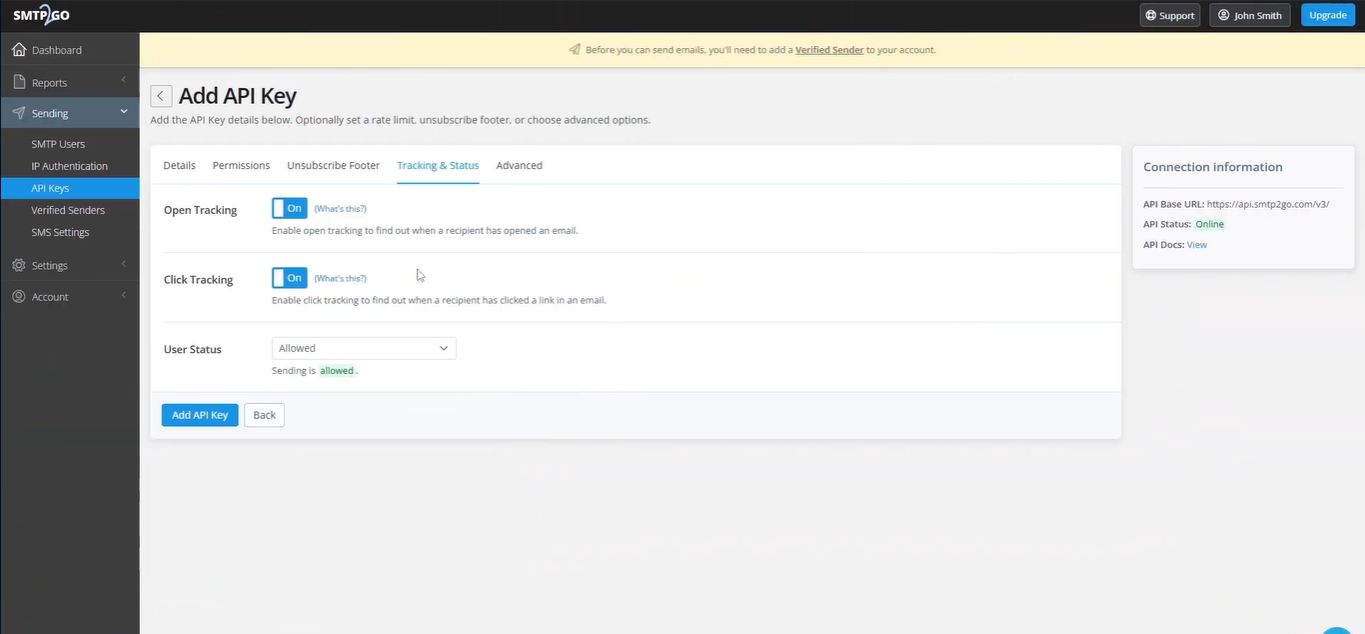Click the SMTP2GO logo

[41, 14]
